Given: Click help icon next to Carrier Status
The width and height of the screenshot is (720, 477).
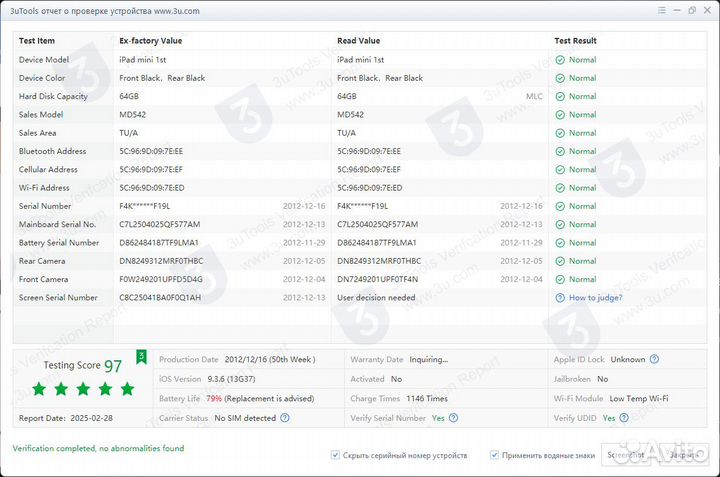Looking at the screenshot, I should coord(285,418).
